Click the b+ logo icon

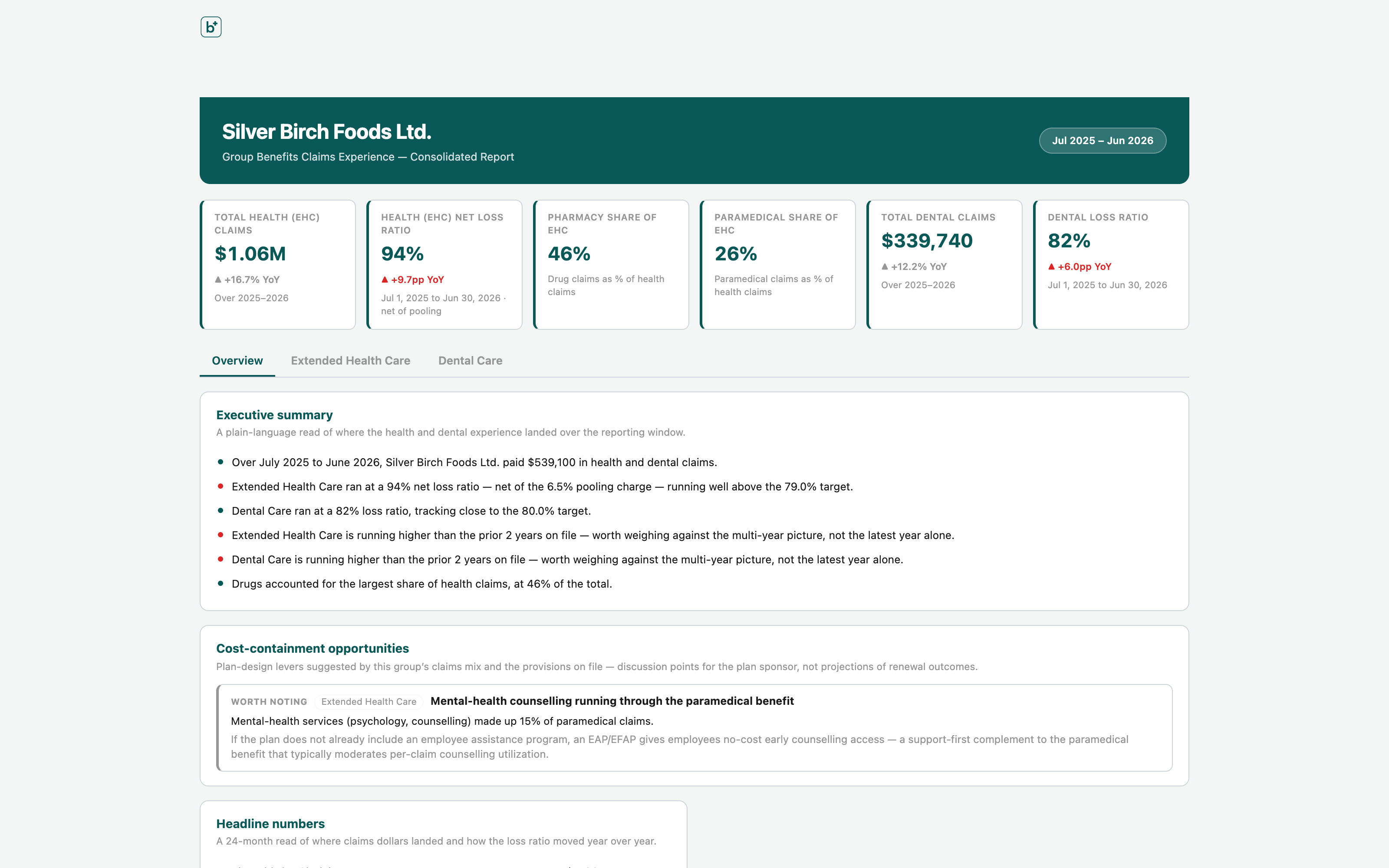coord(211,27)
